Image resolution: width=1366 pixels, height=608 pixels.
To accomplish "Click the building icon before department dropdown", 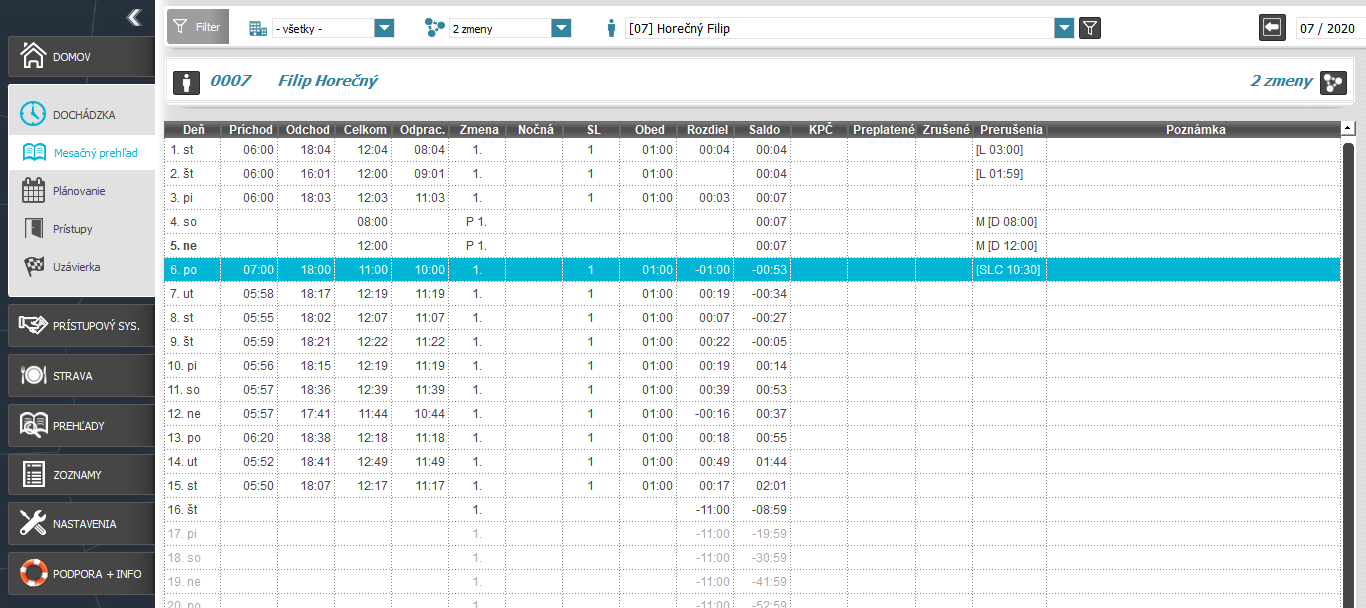I will 258,28.
